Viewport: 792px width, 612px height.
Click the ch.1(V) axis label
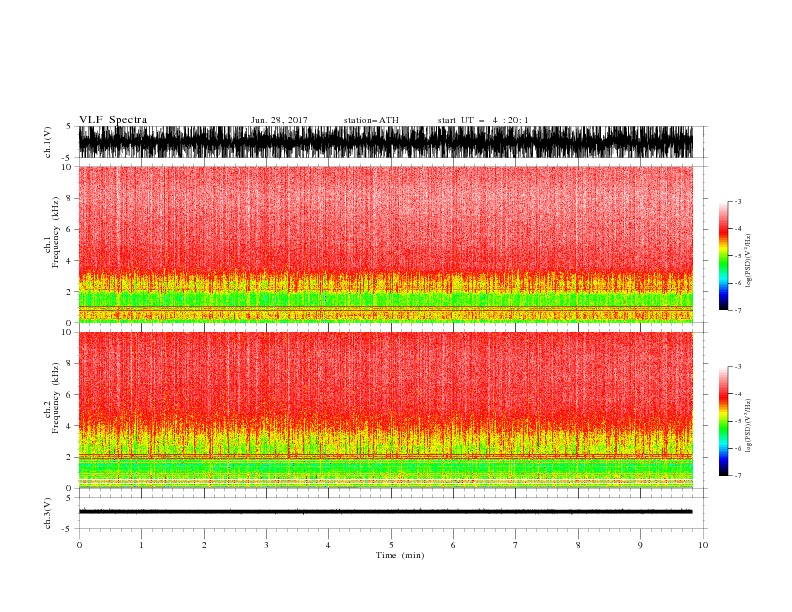48,142
